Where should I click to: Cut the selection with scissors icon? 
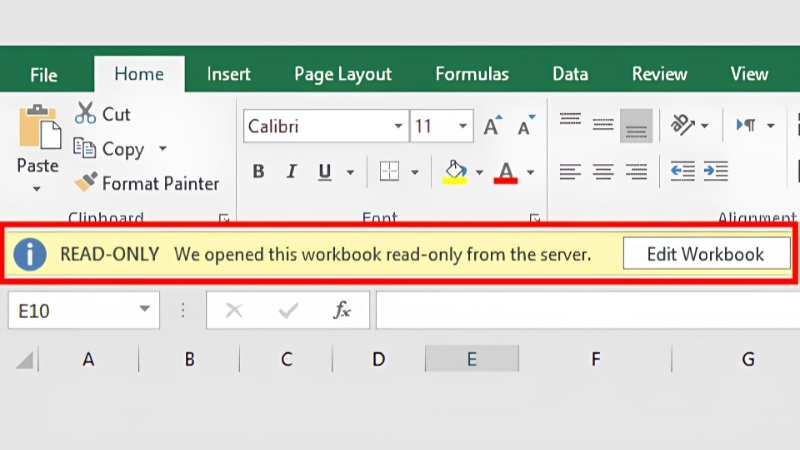pos(85,113)
